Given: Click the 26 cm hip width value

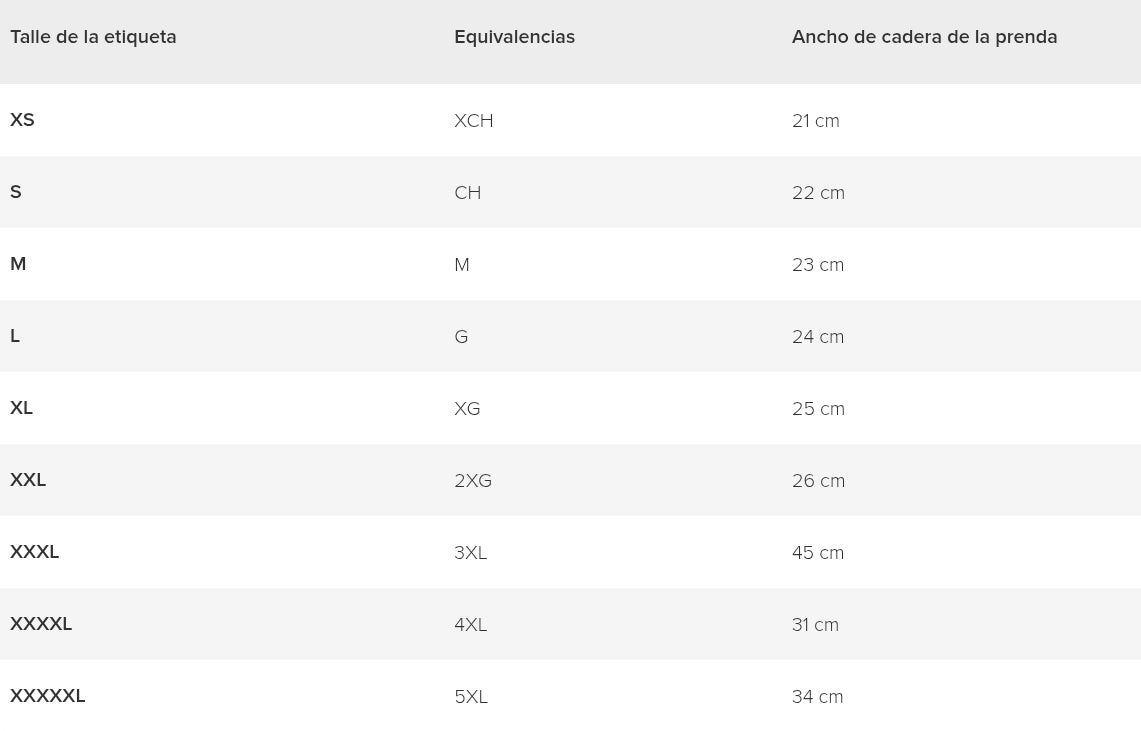Looking at the screenshot, I should click(818, 481).
